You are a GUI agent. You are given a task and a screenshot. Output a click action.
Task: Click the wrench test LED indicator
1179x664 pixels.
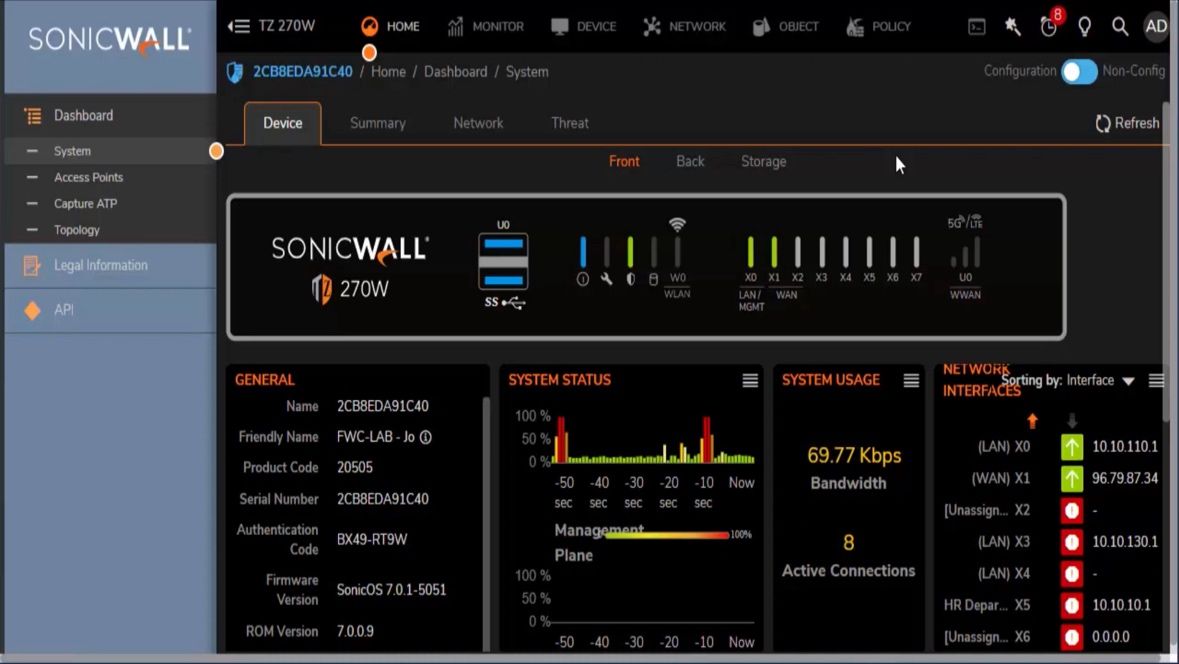(x=606, y=260)
